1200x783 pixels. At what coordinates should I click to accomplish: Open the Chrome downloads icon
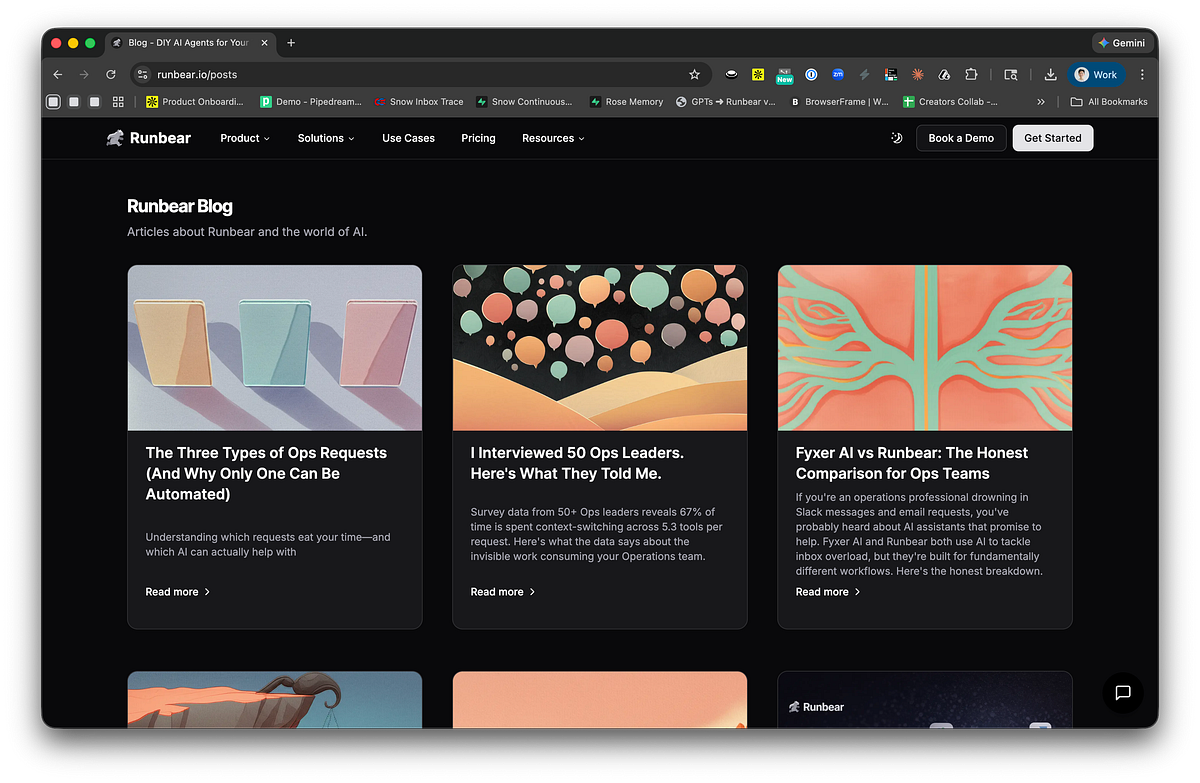[x=1050, y=74]
